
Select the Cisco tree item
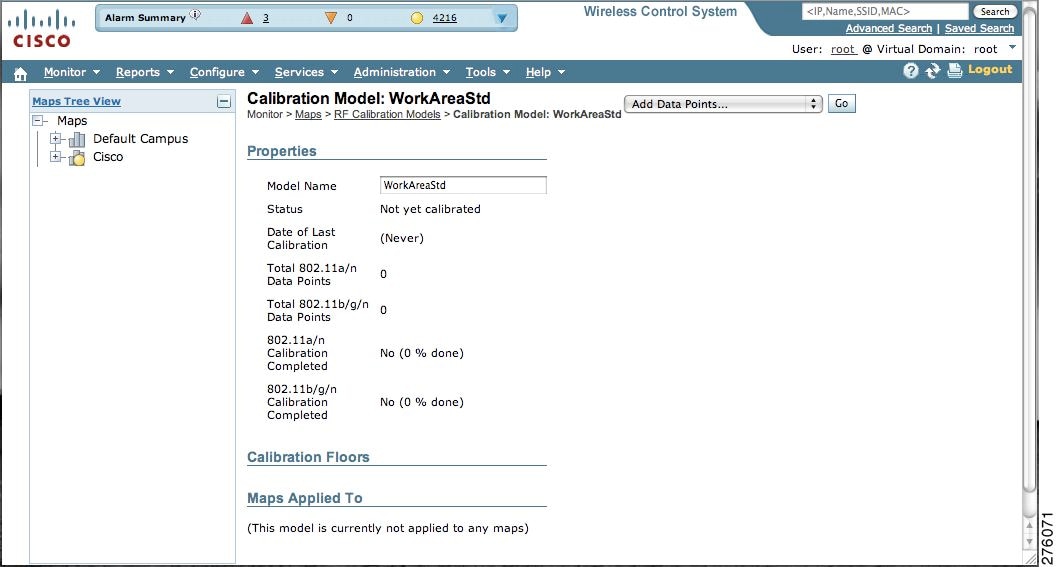pos(108,157)
